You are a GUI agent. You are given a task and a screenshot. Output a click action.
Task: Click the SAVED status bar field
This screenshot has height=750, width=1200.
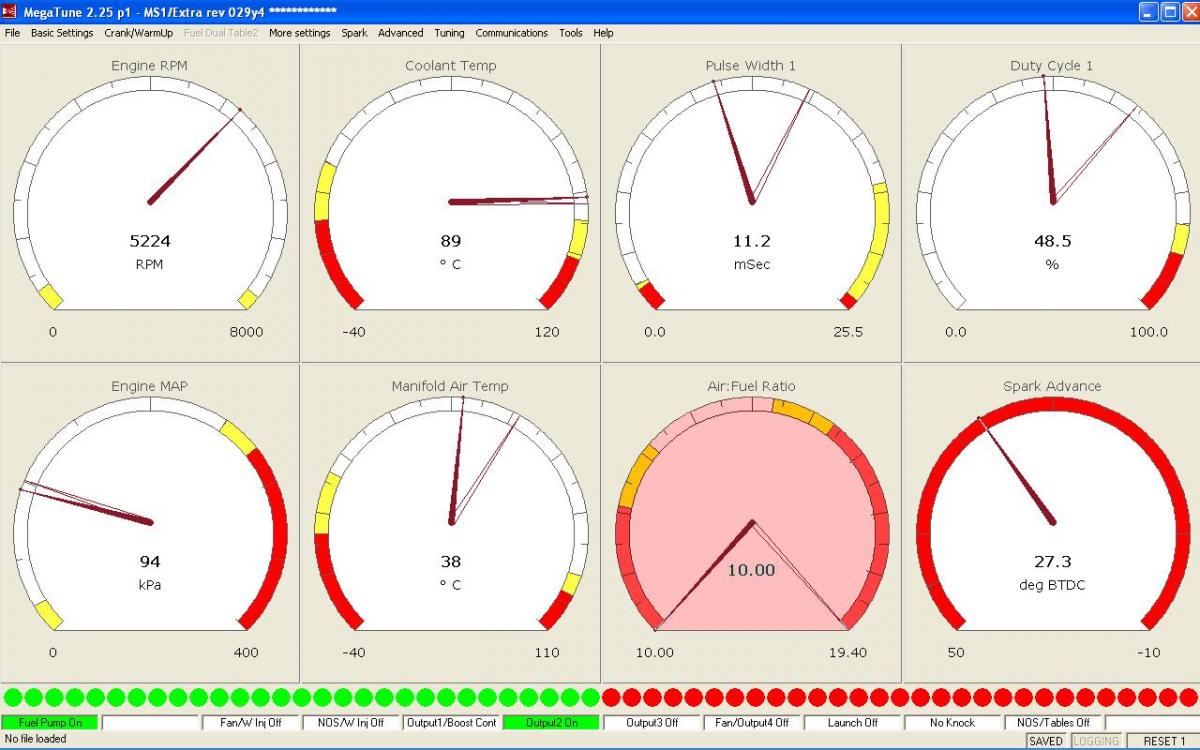(1046, 741)
